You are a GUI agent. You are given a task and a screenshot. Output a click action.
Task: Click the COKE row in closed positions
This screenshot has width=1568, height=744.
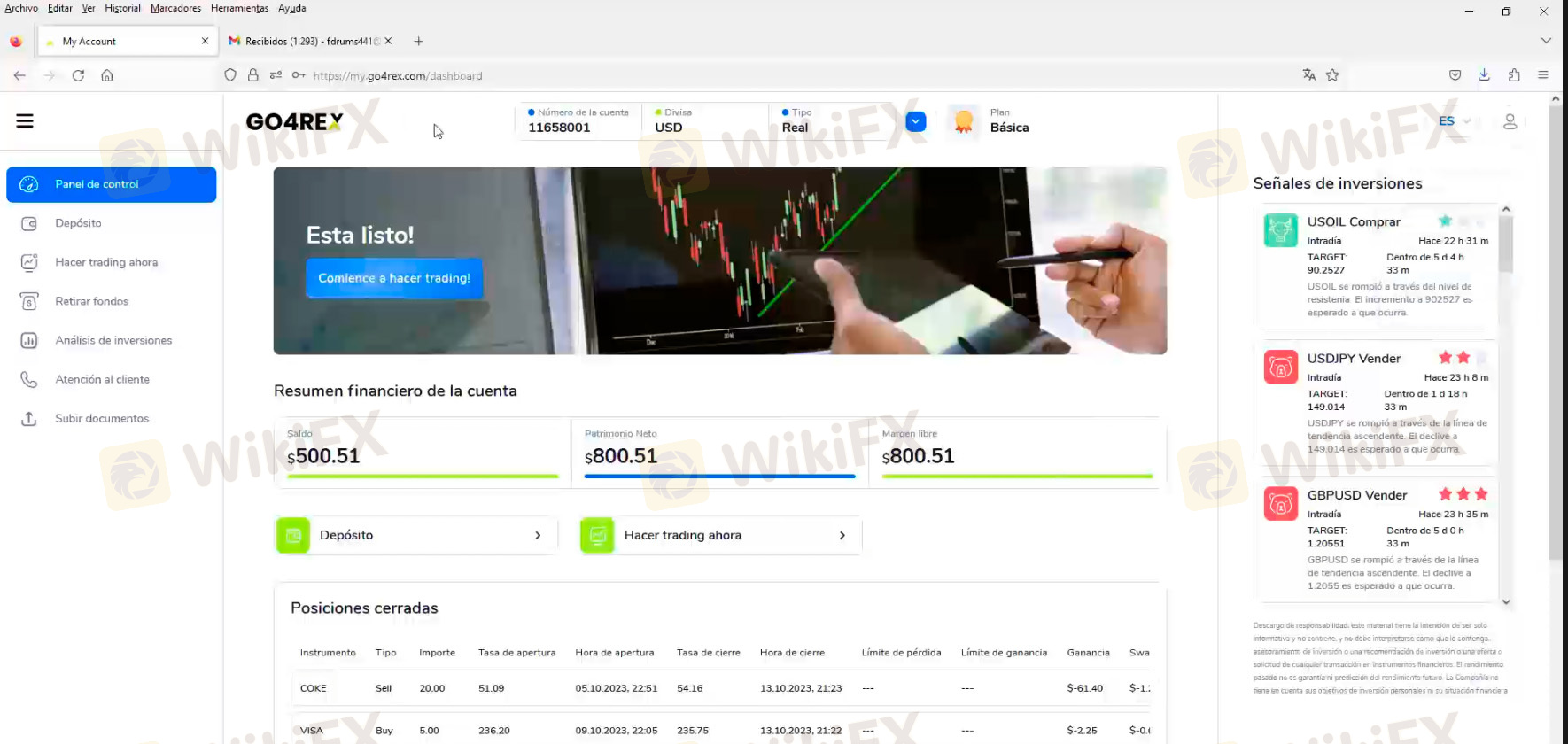[x=720, y=688]
